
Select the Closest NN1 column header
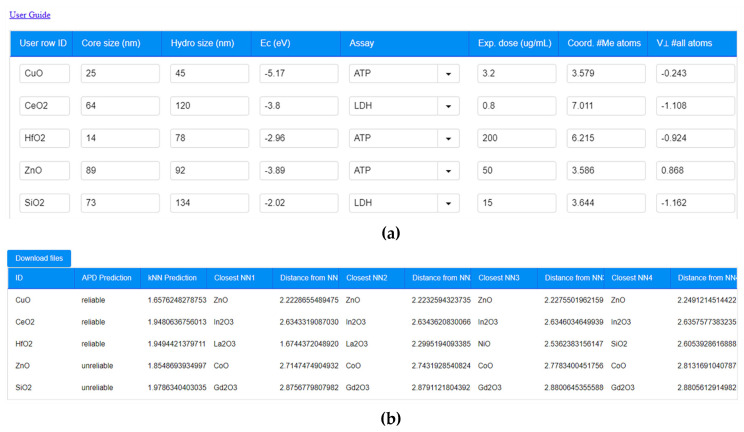[235, 278]
